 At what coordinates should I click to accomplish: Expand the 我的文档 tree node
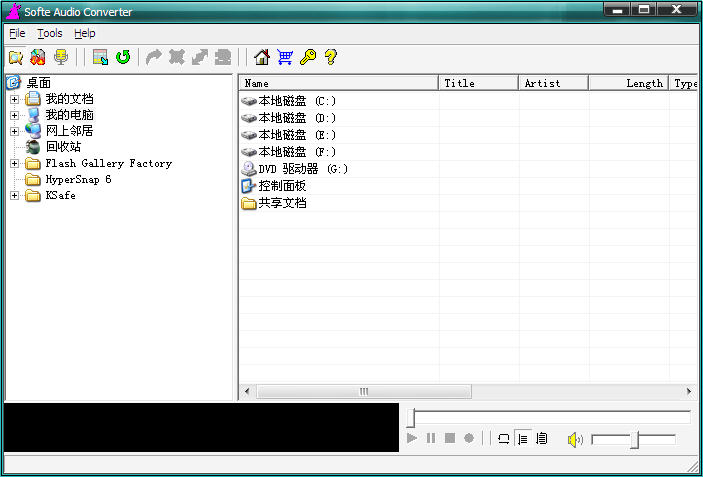(15, 99)
